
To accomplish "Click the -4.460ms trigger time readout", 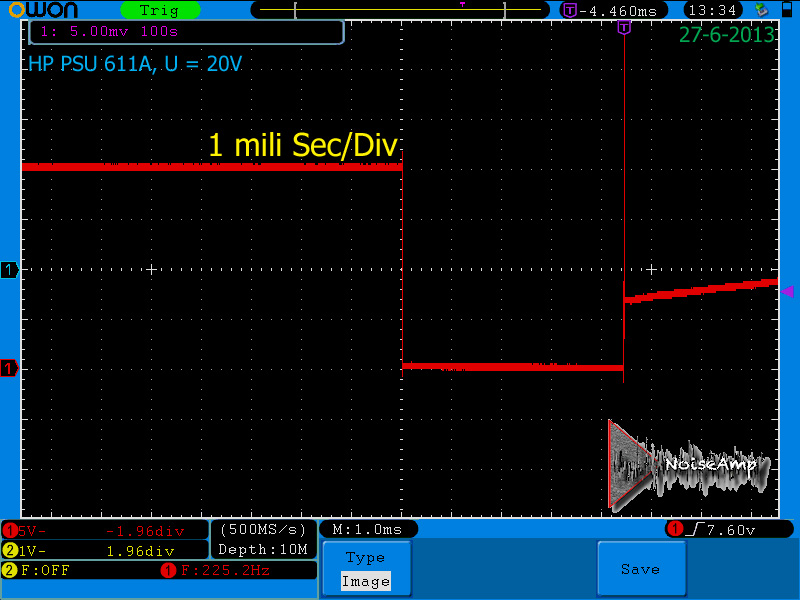I will pyautogui.click(x=614, y=10).
